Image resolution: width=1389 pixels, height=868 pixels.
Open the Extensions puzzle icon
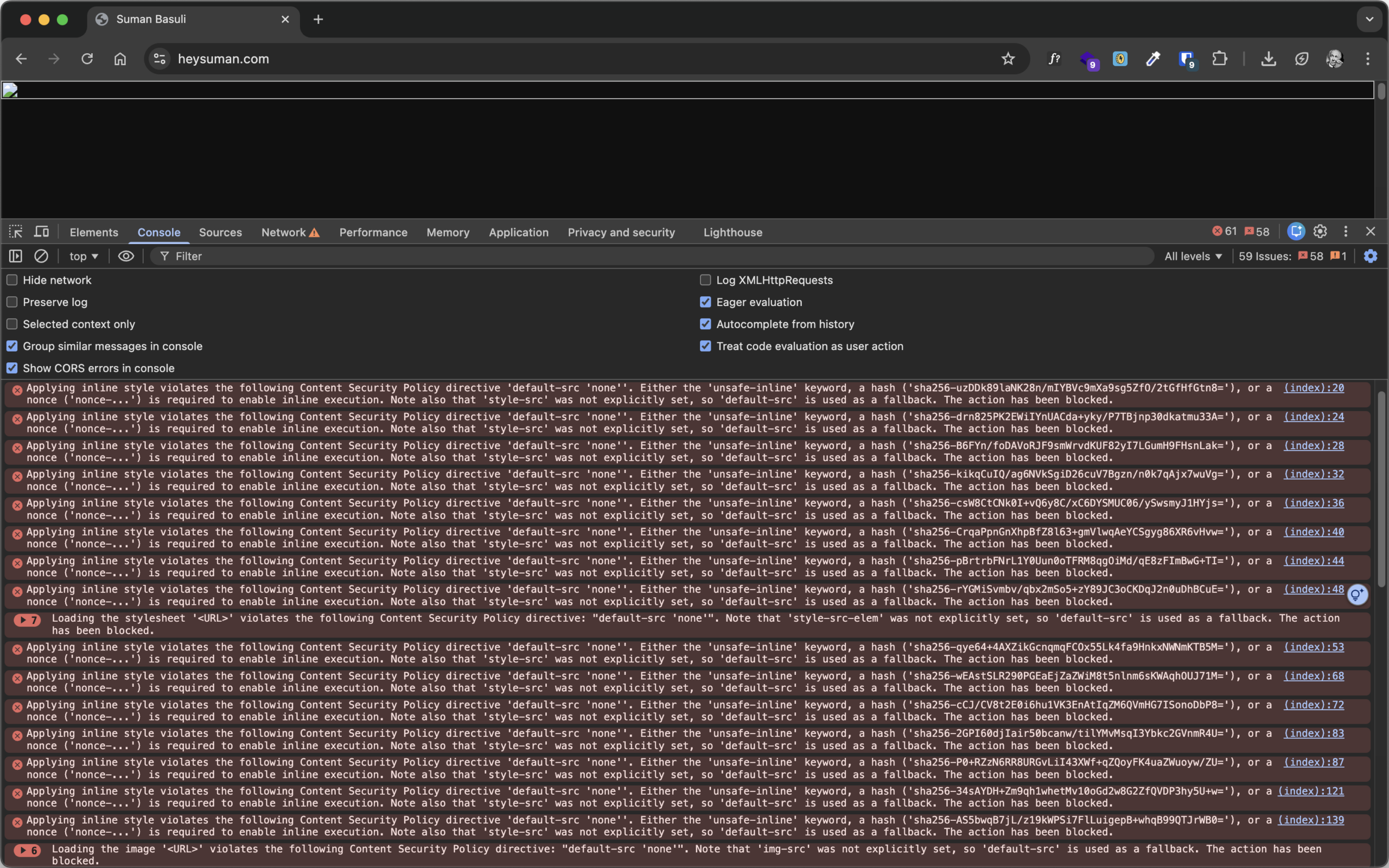1220,59
